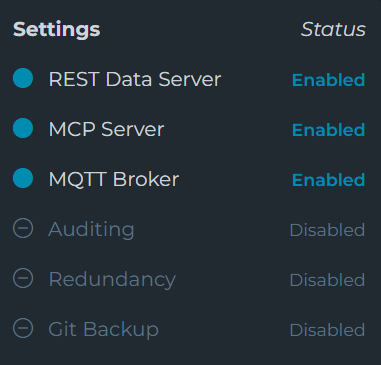381x365 pixels.
Task: Click Disabled status next to Git Backup
Action: click(x=327, y=330)
